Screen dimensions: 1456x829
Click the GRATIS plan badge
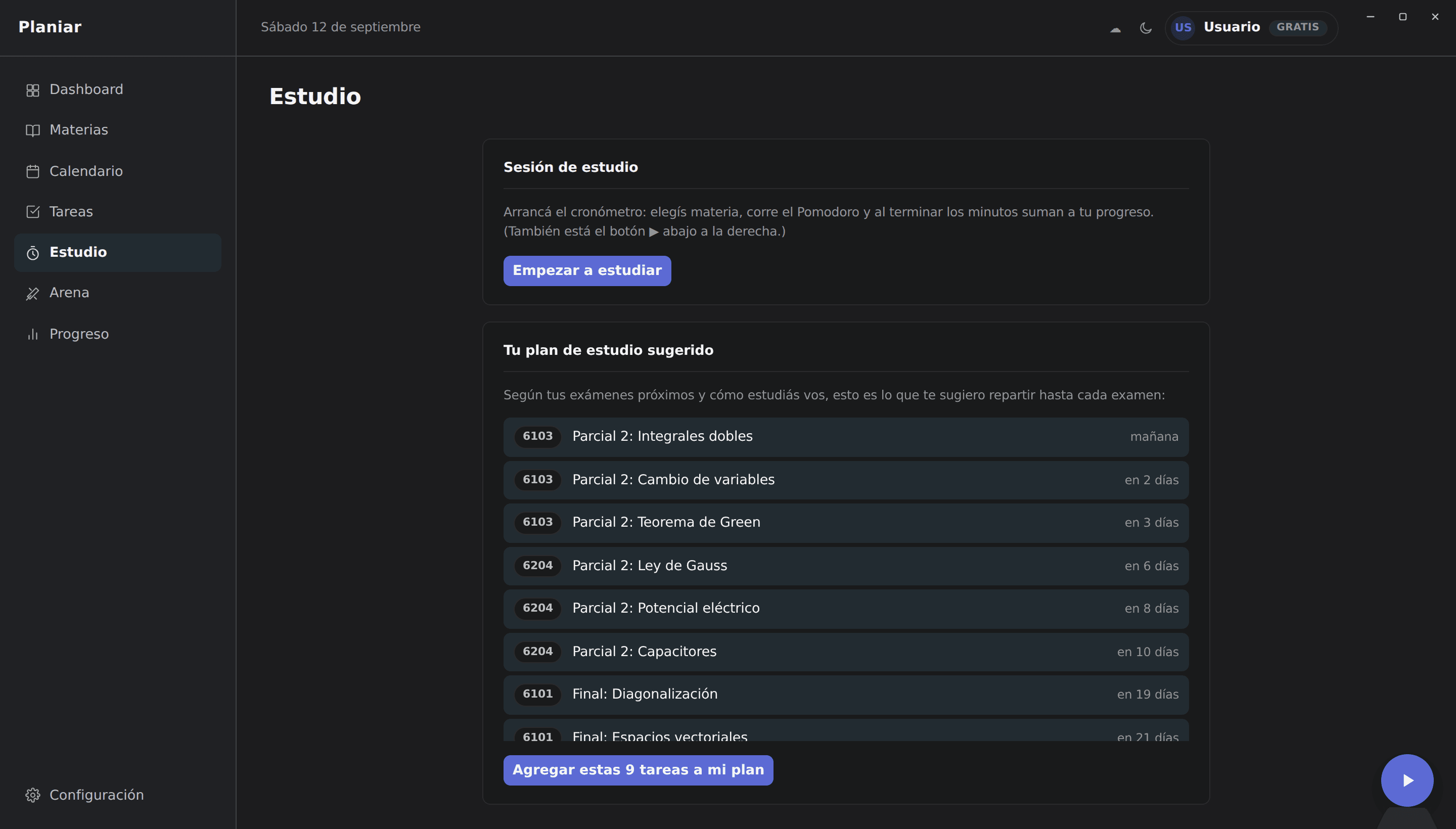point(1297,27)
